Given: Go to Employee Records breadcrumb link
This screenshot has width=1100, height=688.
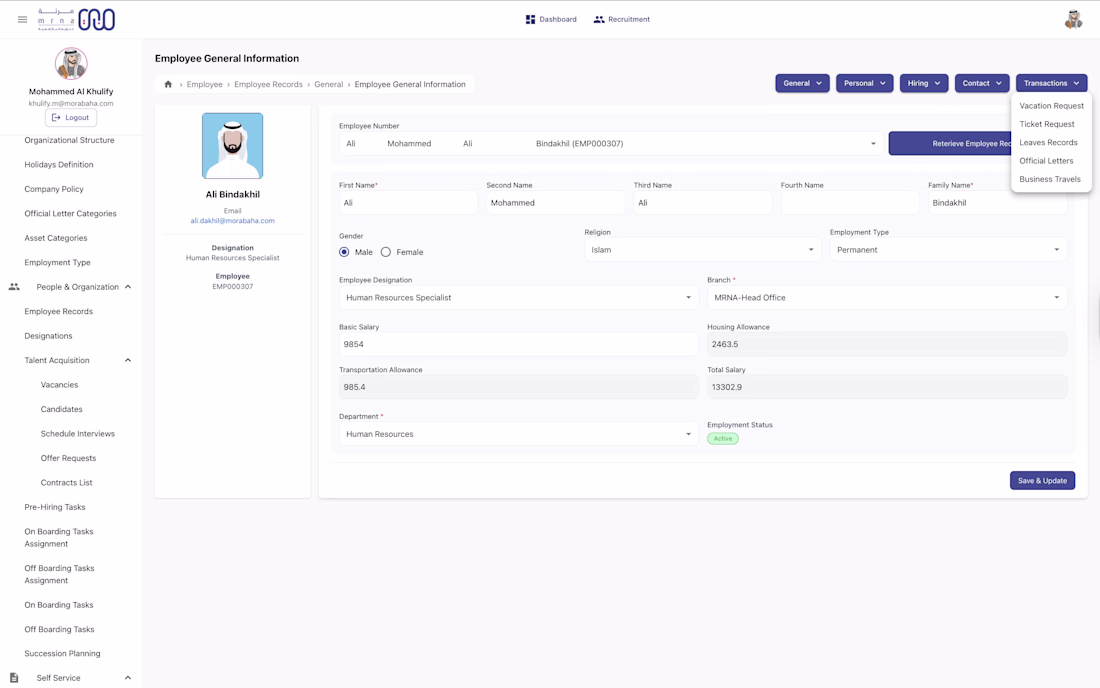Looking at the screenshot, I should tap(269, 84).
